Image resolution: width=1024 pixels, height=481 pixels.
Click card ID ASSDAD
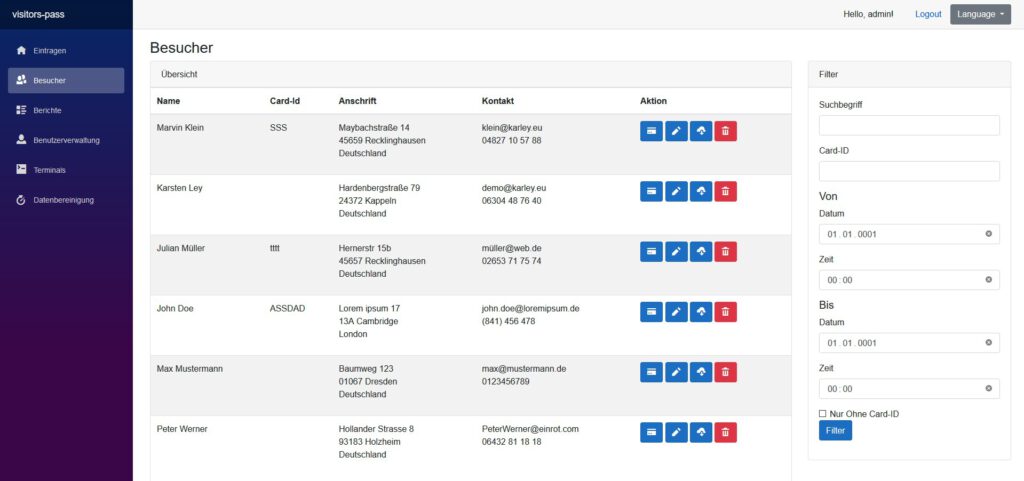tap(287, 309)
